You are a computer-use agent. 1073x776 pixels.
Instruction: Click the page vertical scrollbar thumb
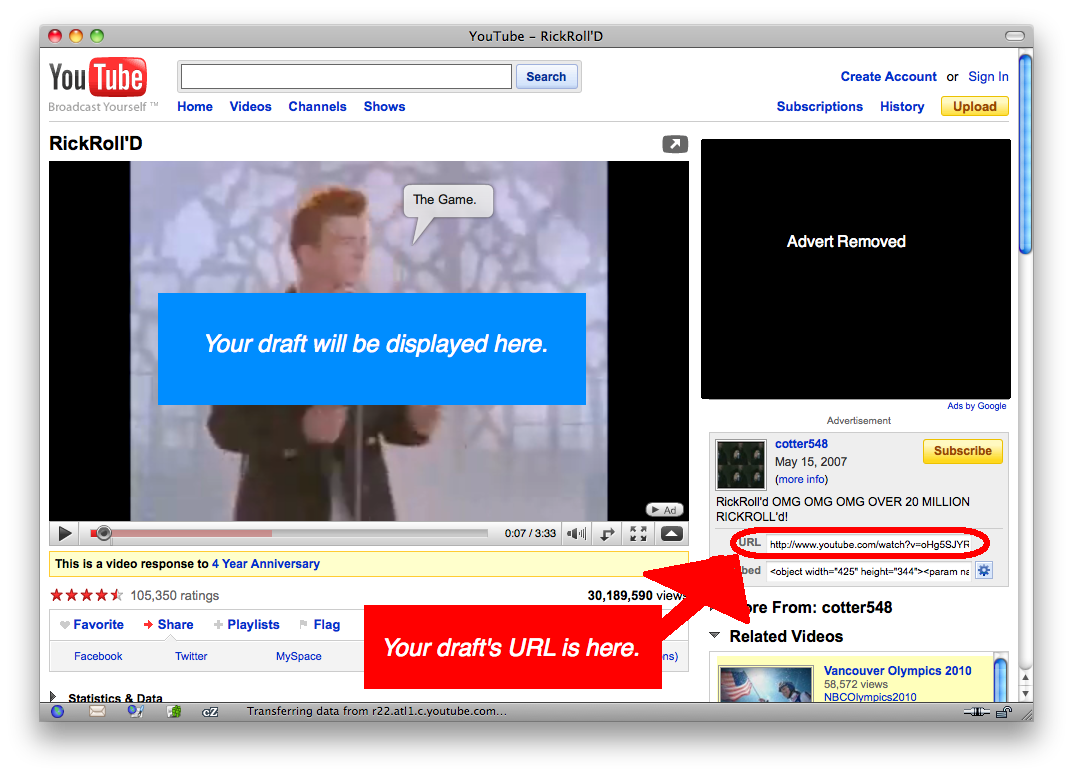[1025, 154]
